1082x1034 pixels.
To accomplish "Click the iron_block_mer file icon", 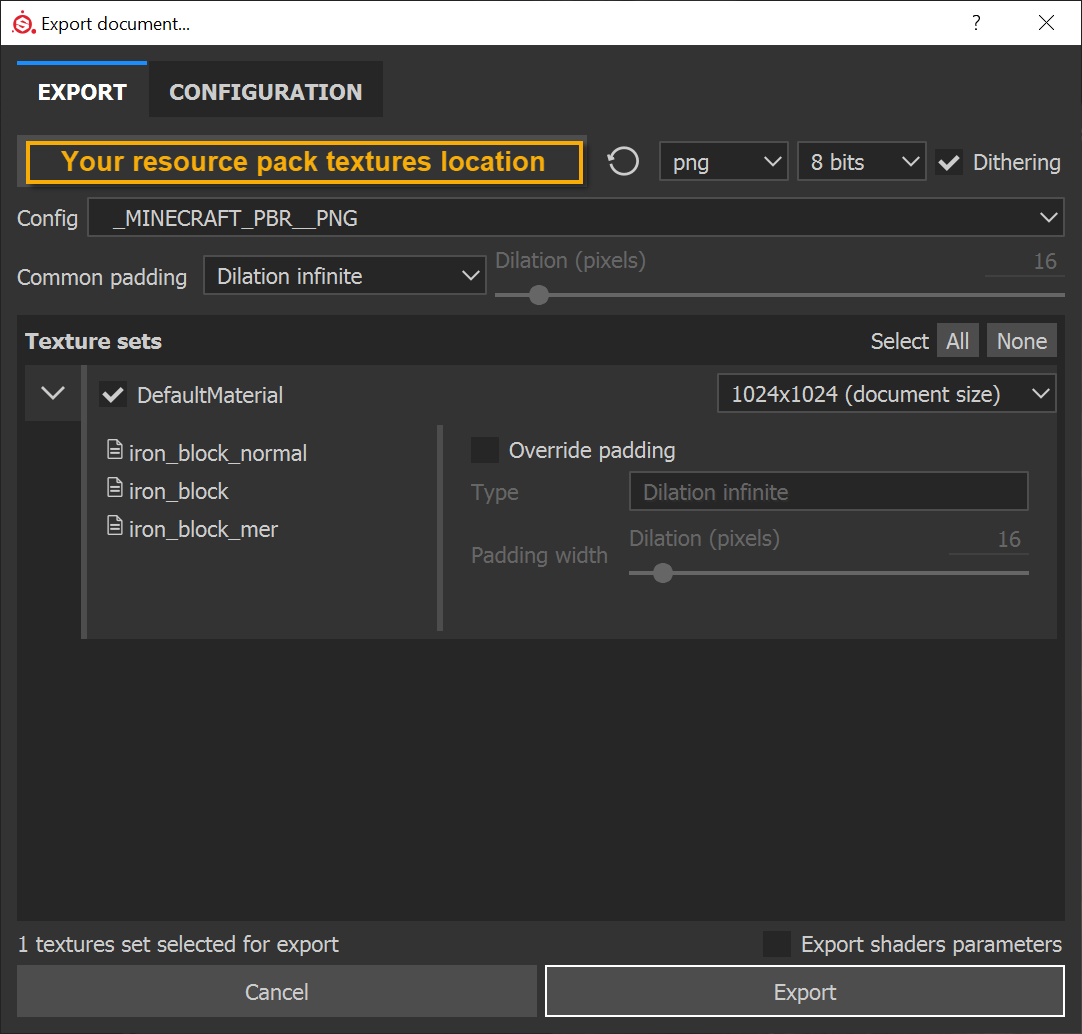I will coord(115,527).
